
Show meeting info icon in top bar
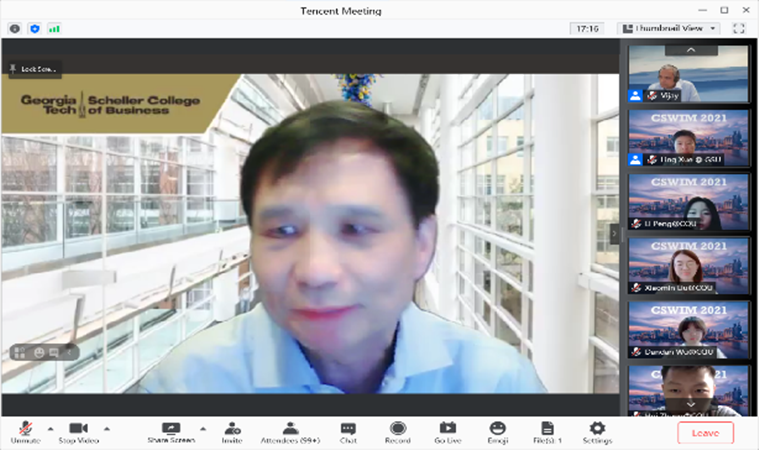coord(15,29)
